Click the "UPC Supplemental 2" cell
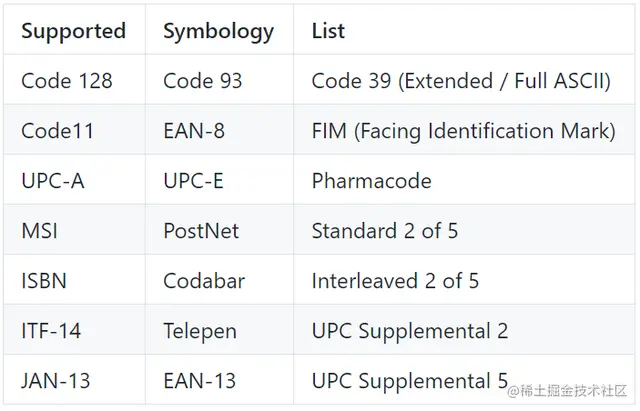Image resolution: width=640 pixels, height=411 pixels. (x=410, y=331)
